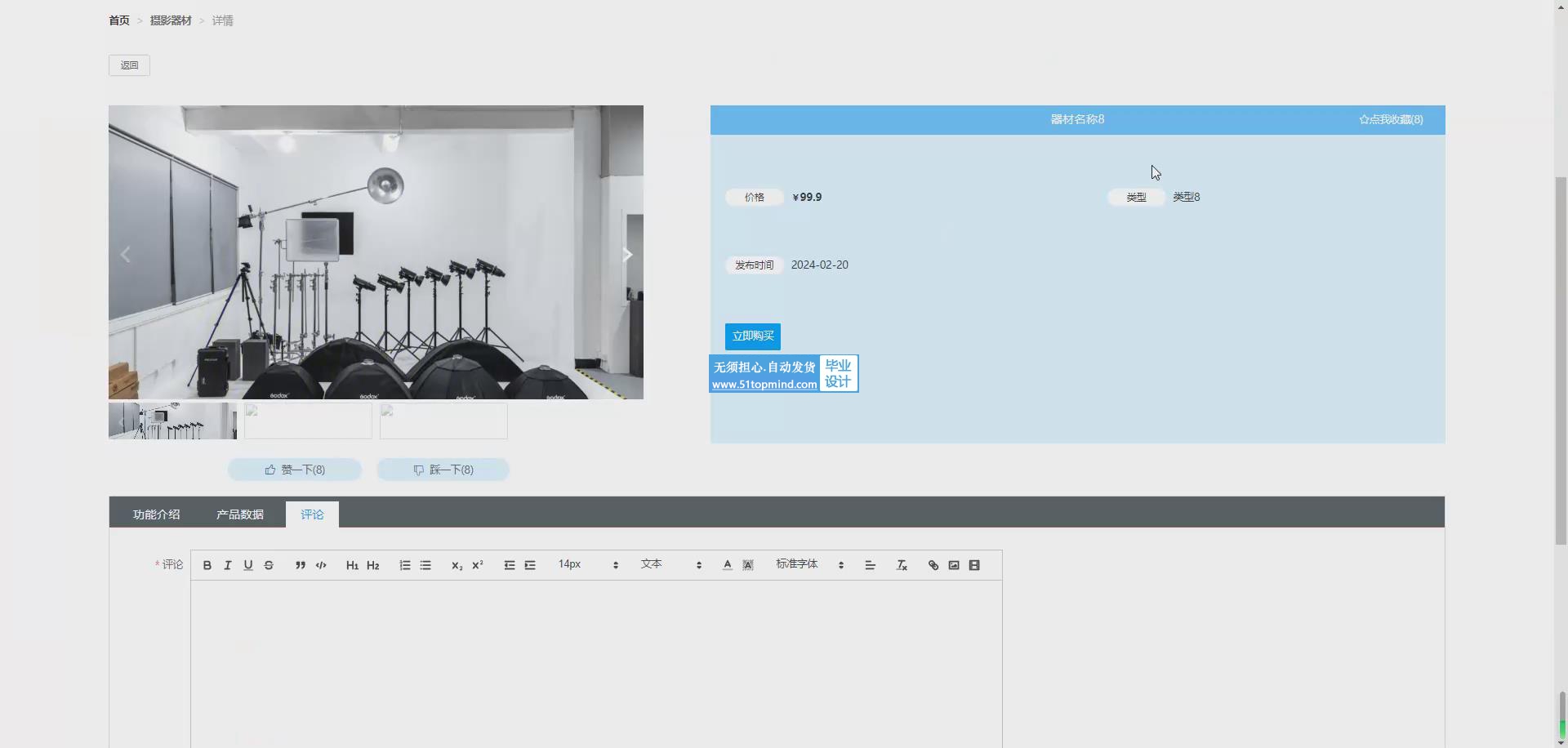Click the 立即购买 buy now button
Image resolution: width=1568 pixels, height=748 pixels.
point(753,336)
